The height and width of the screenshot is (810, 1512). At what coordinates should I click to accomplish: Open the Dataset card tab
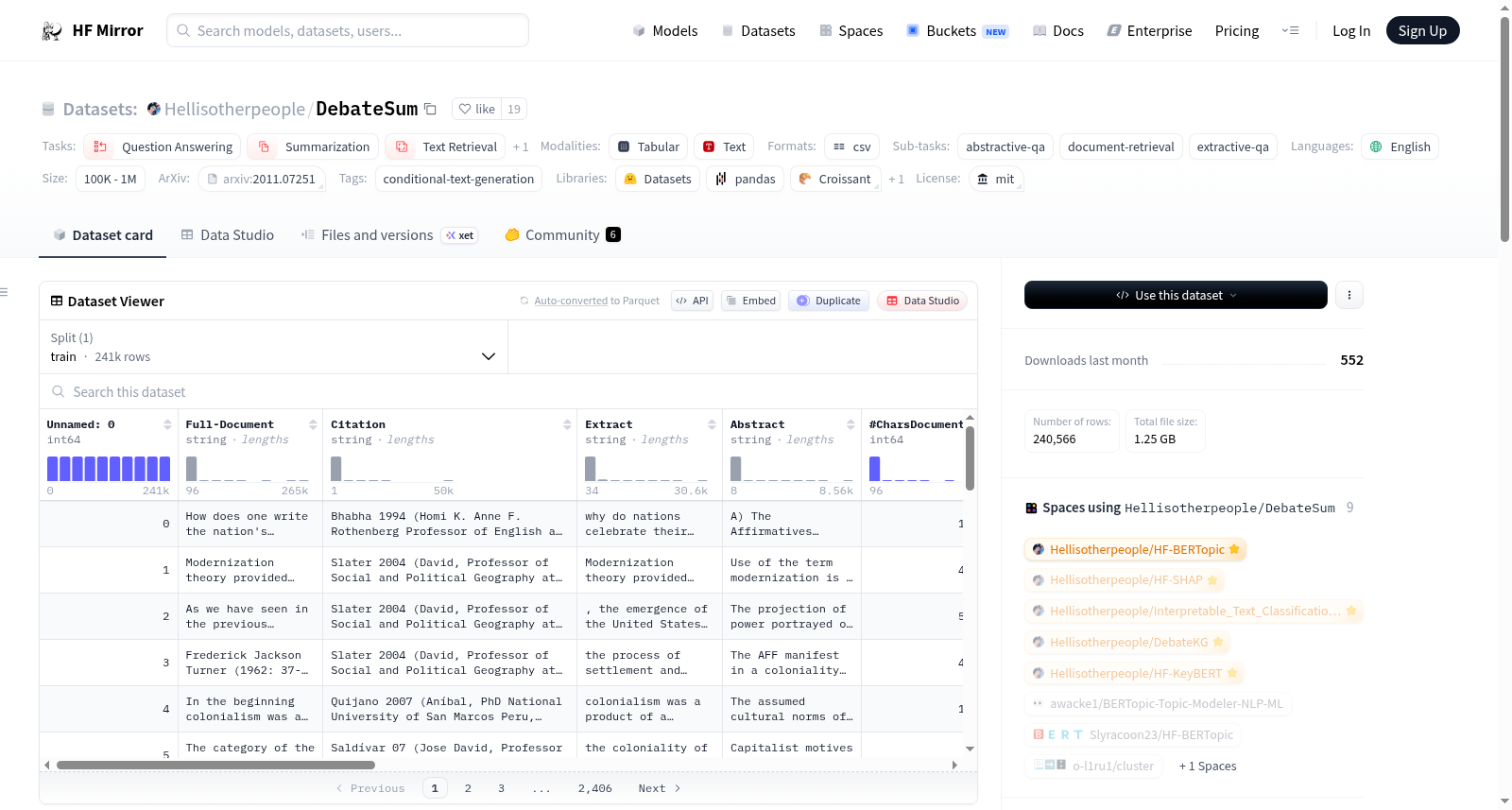pos(102,235)
